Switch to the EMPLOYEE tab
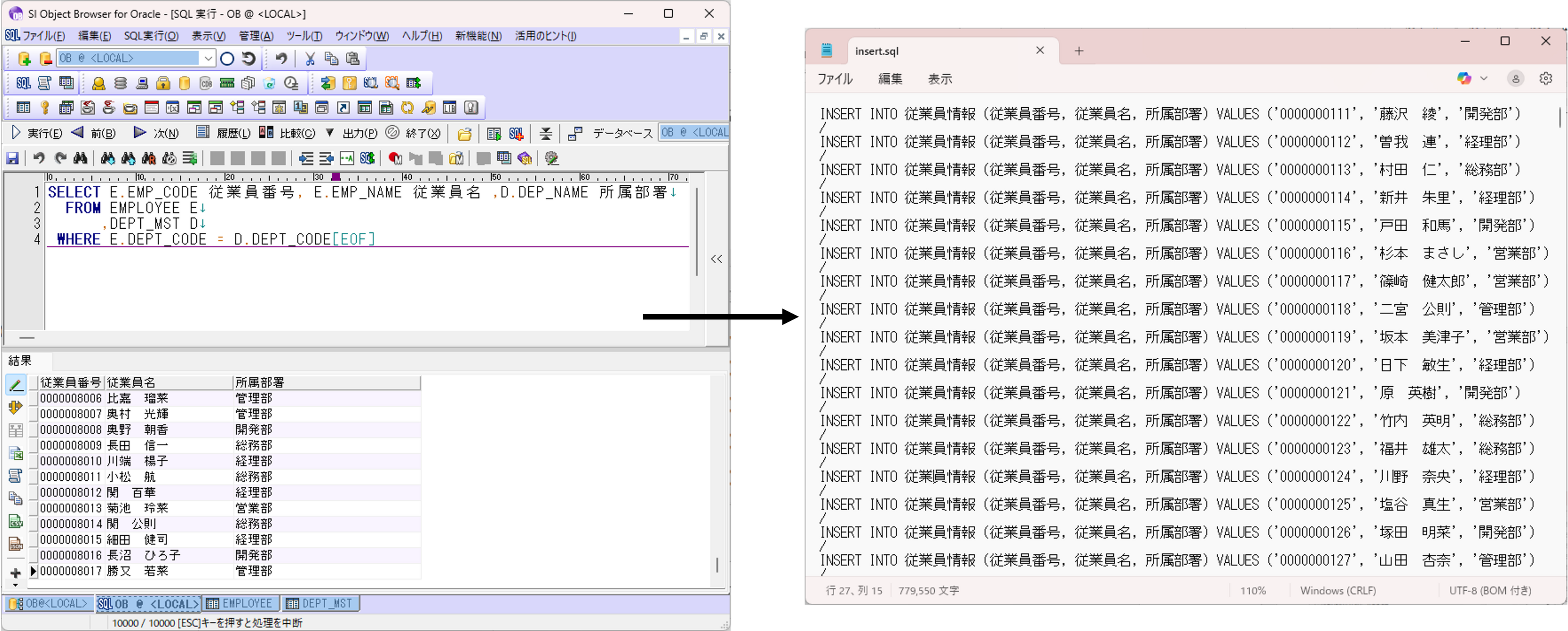1568x631 pixels. (240, 603)
